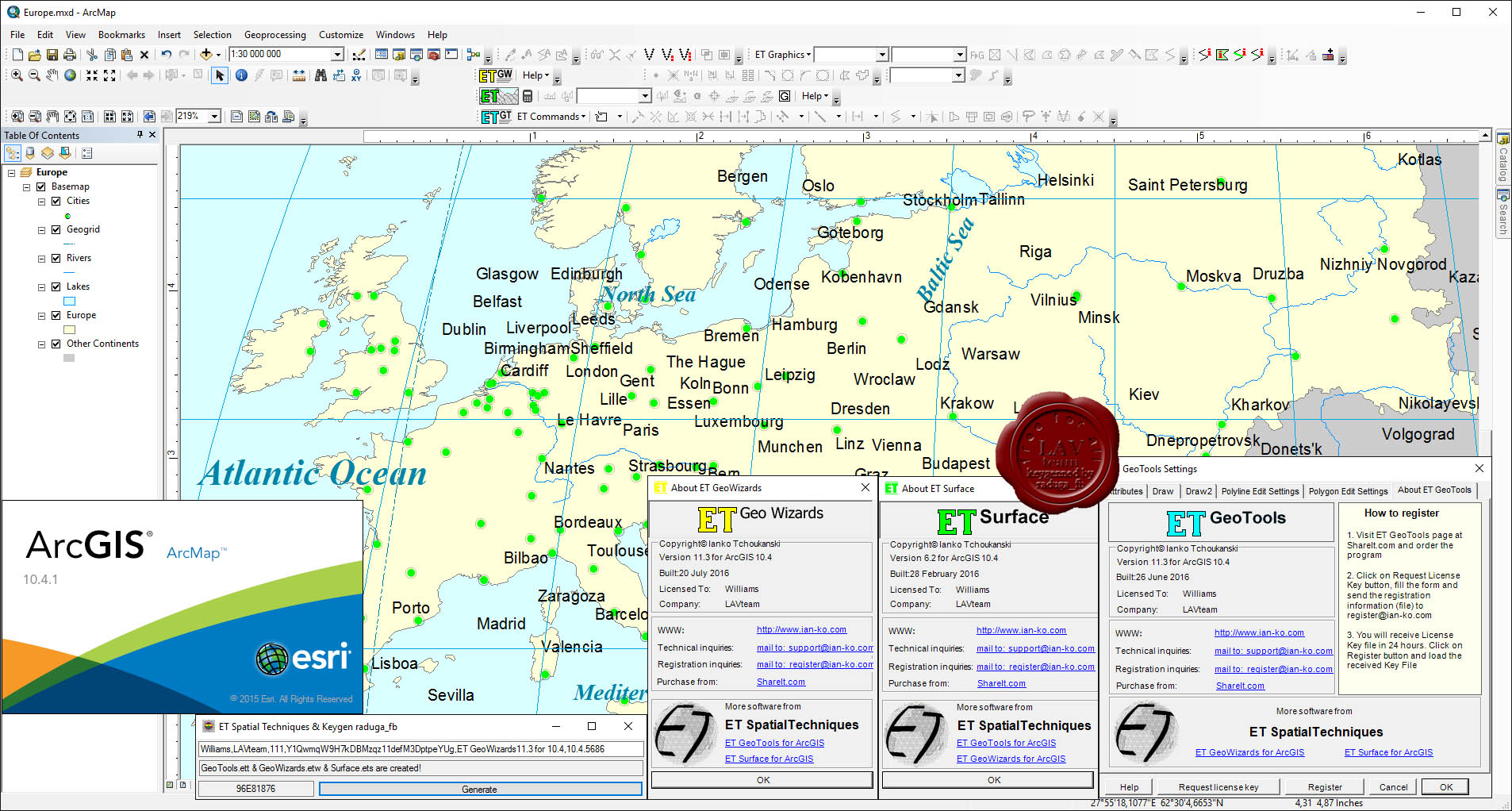Click the New Map File icon

point(17,55)
